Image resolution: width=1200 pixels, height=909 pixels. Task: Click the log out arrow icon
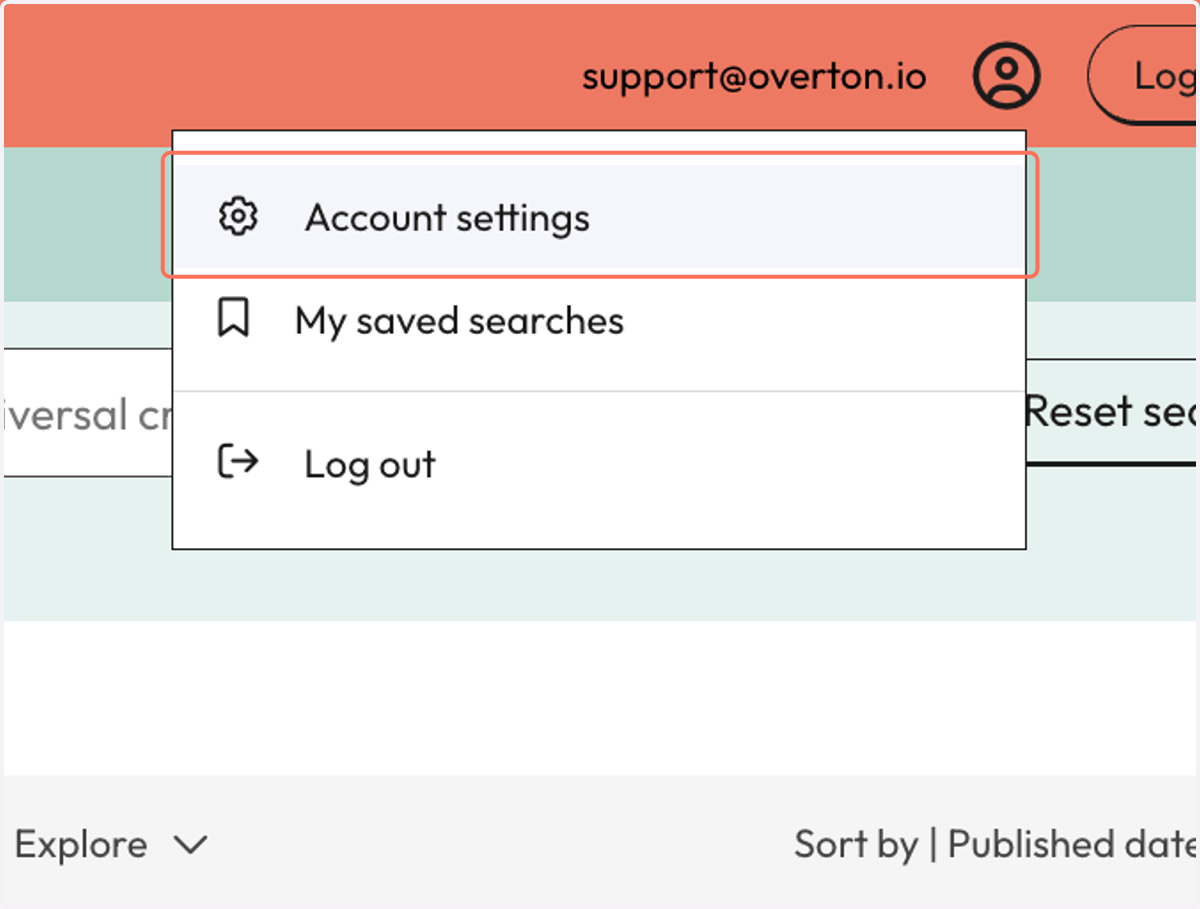click(238, 462)
